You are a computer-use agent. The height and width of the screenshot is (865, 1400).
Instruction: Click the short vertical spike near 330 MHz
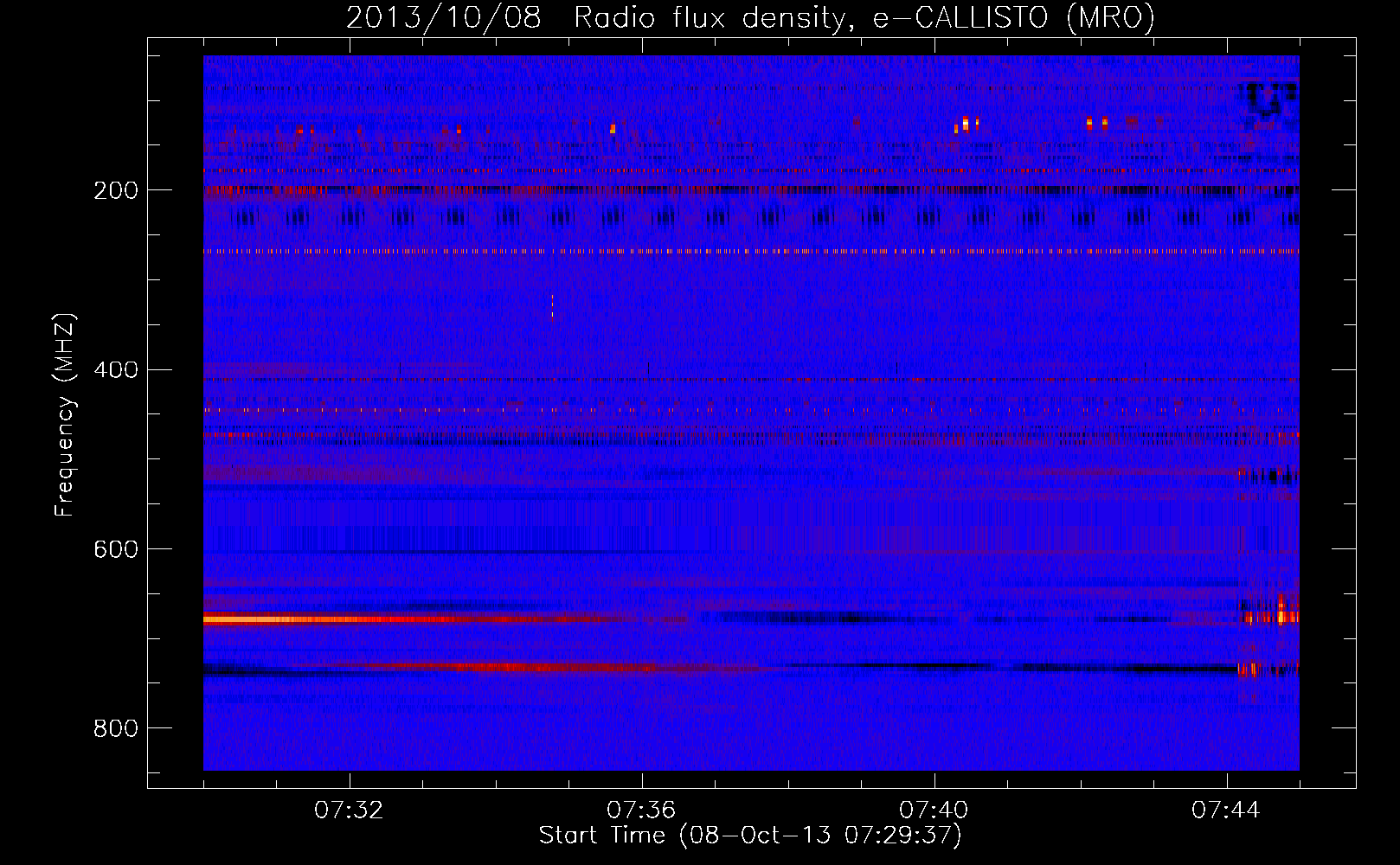(552, 307)
